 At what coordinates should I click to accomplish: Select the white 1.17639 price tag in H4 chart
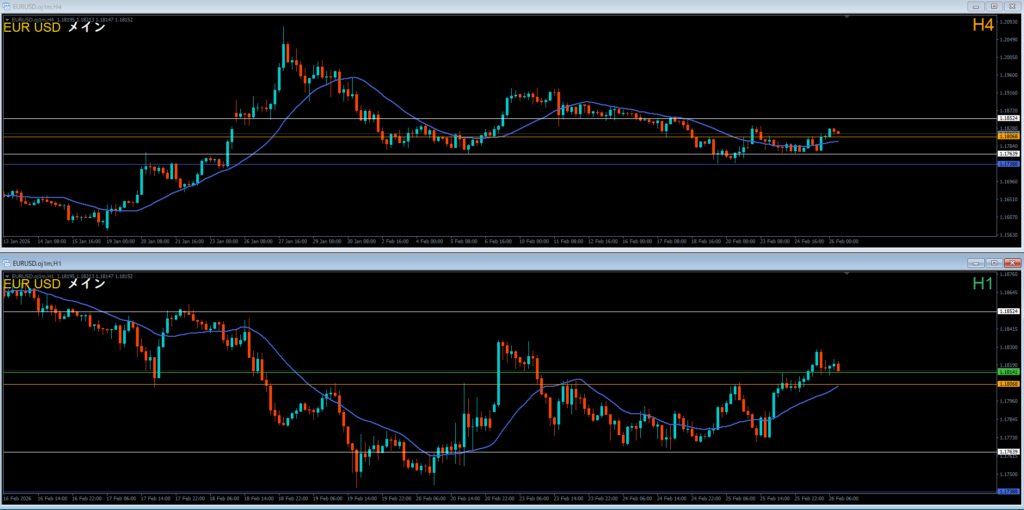1010,154
